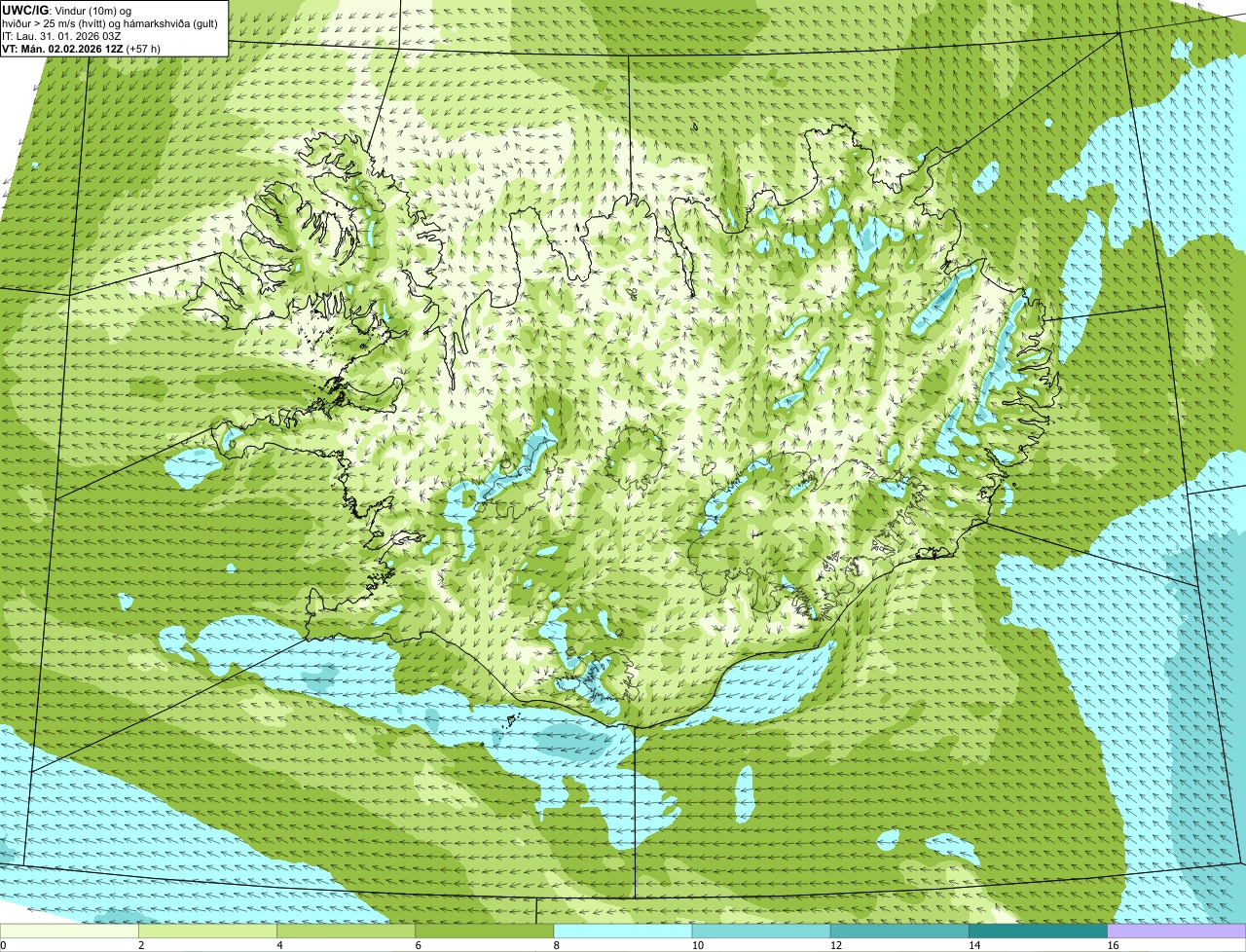Viewport: 1246px width, 952px height.
Task: Click the light cyan 8–10 legend swatch
Action: click(x=623, y=931)
